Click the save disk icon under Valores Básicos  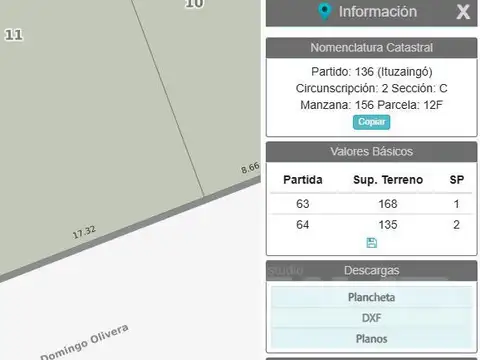tap(372, 243)
